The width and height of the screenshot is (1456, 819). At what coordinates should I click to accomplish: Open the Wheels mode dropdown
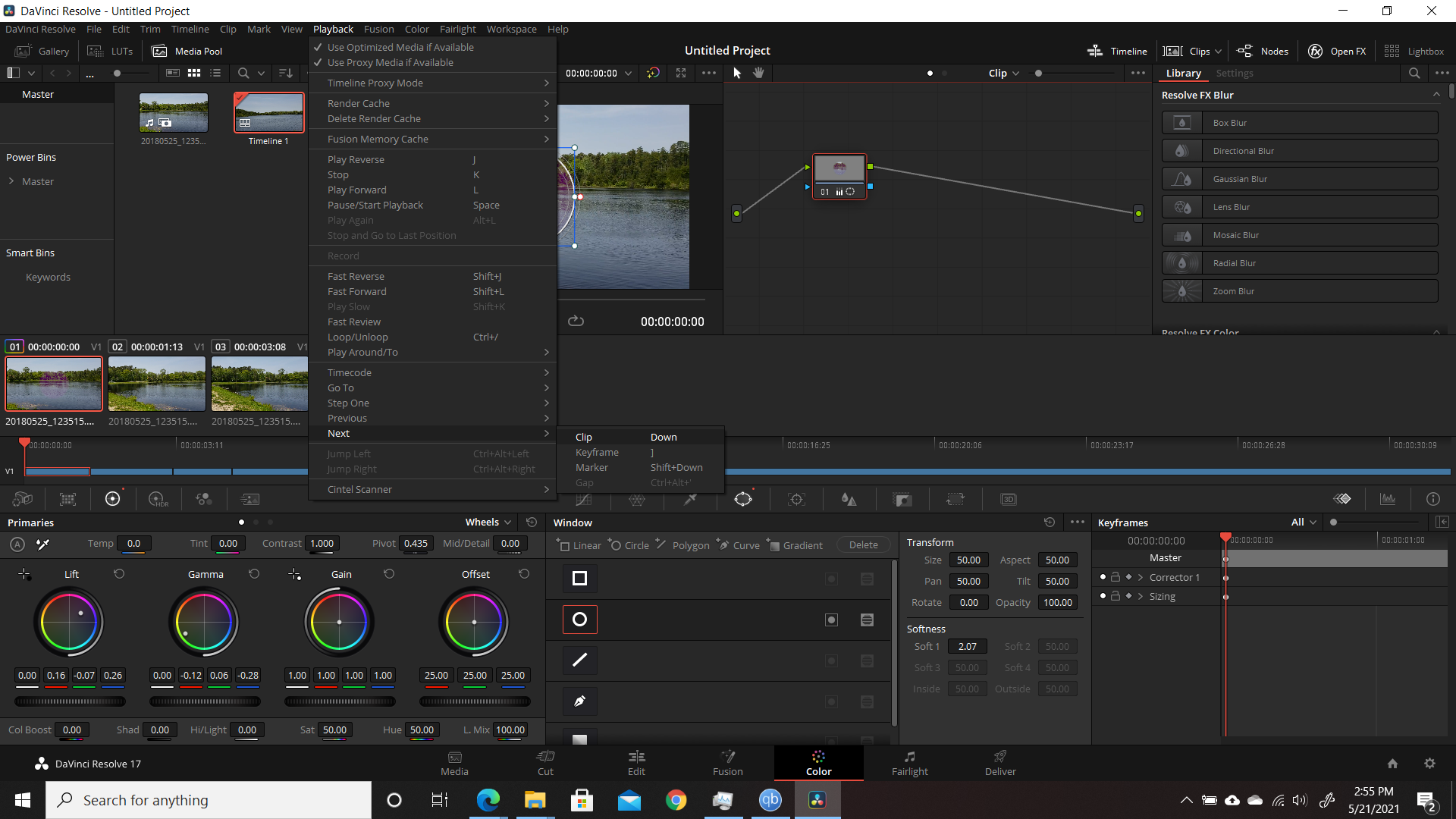tap(488, 522)
